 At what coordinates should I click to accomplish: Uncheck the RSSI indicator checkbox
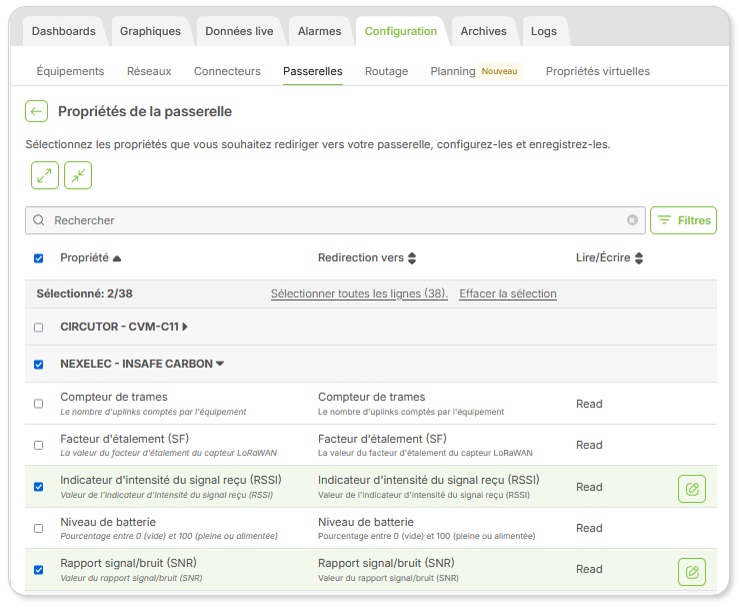(39, 487)
